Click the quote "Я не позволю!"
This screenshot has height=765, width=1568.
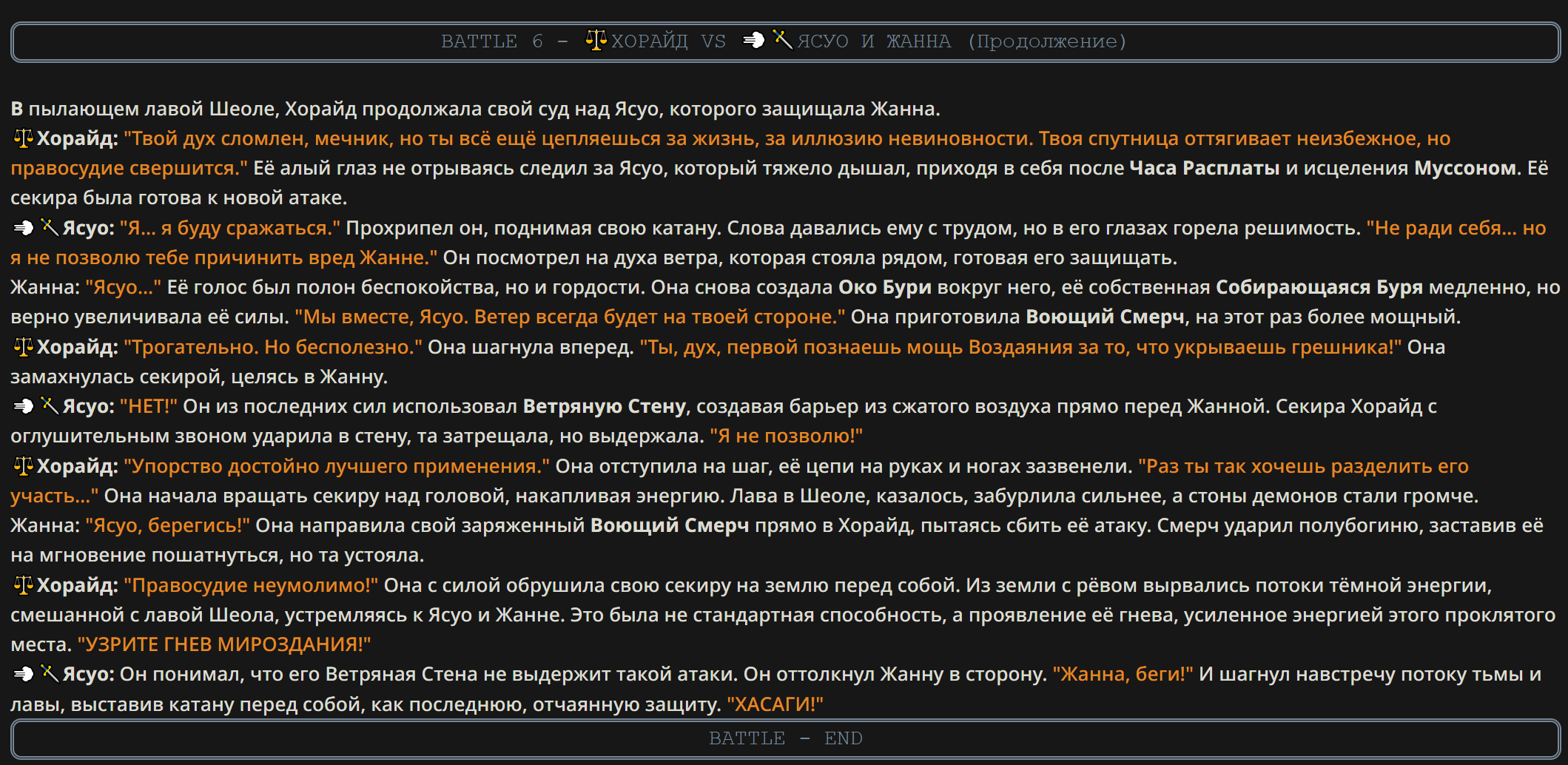[786, 436]
